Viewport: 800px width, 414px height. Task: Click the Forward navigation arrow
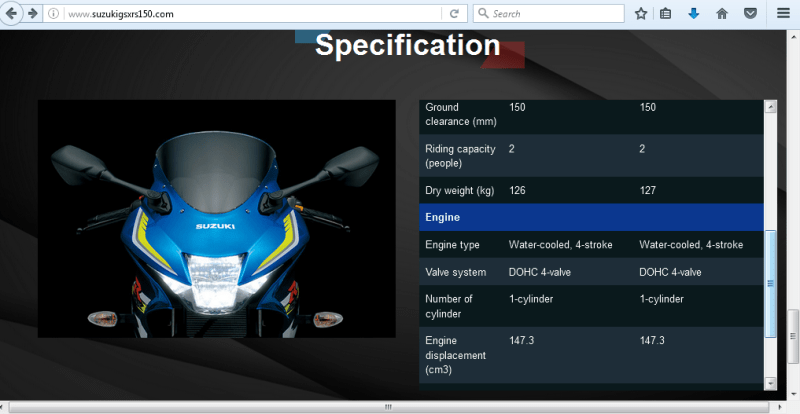point(34,14)
